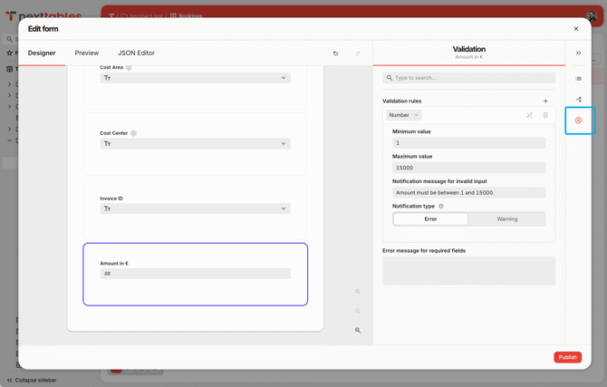Viewport: 607px width, 387px height.
Task: Click the Maximum value input field
Action: pos(469,168)
